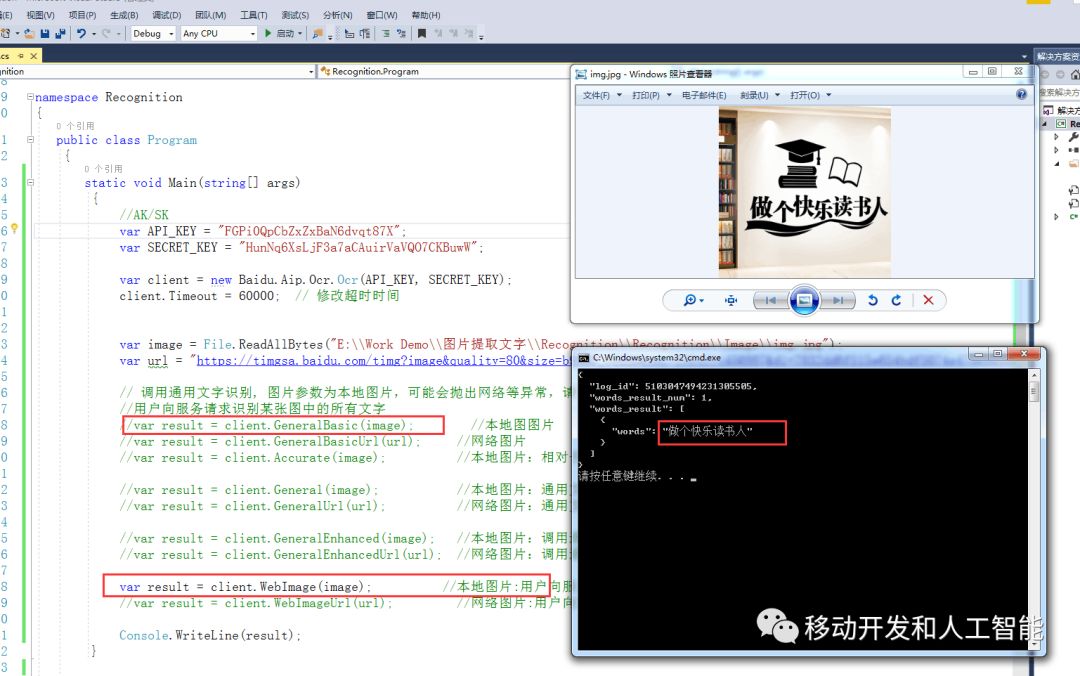Open the 打印(P) menu in photo viewer

pyautogui.click(x=651, y=95)
